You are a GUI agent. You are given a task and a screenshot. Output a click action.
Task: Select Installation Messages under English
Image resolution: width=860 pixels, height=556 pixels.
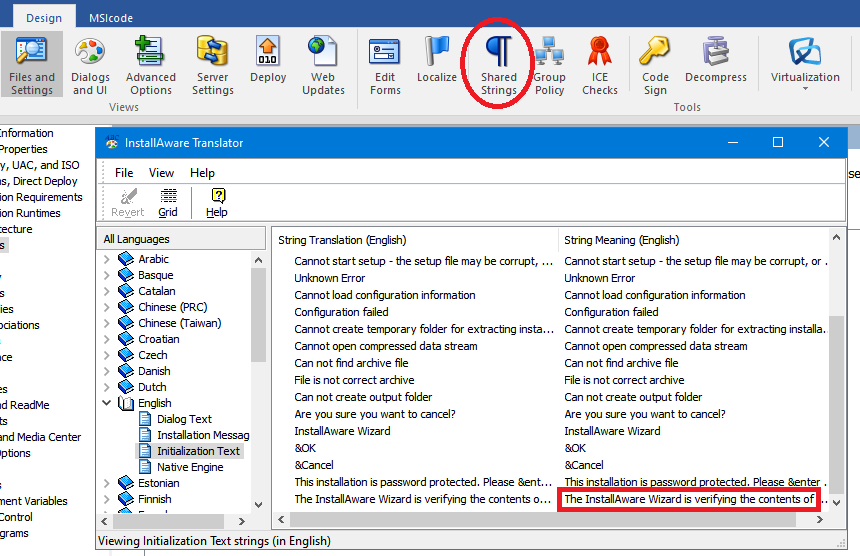coord(203,435)
